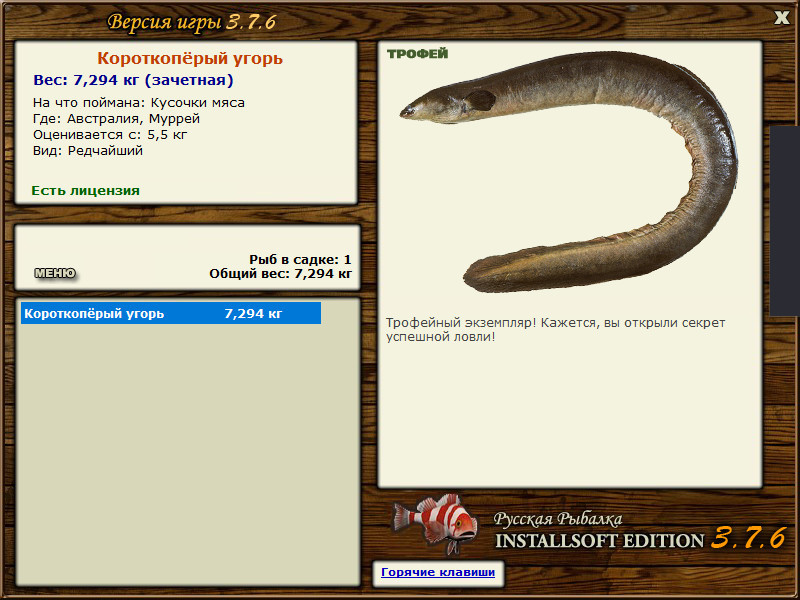The image size is (800, 600).
Task: Click the На что поймана: Кусочки мяса line
Action: 139,103
